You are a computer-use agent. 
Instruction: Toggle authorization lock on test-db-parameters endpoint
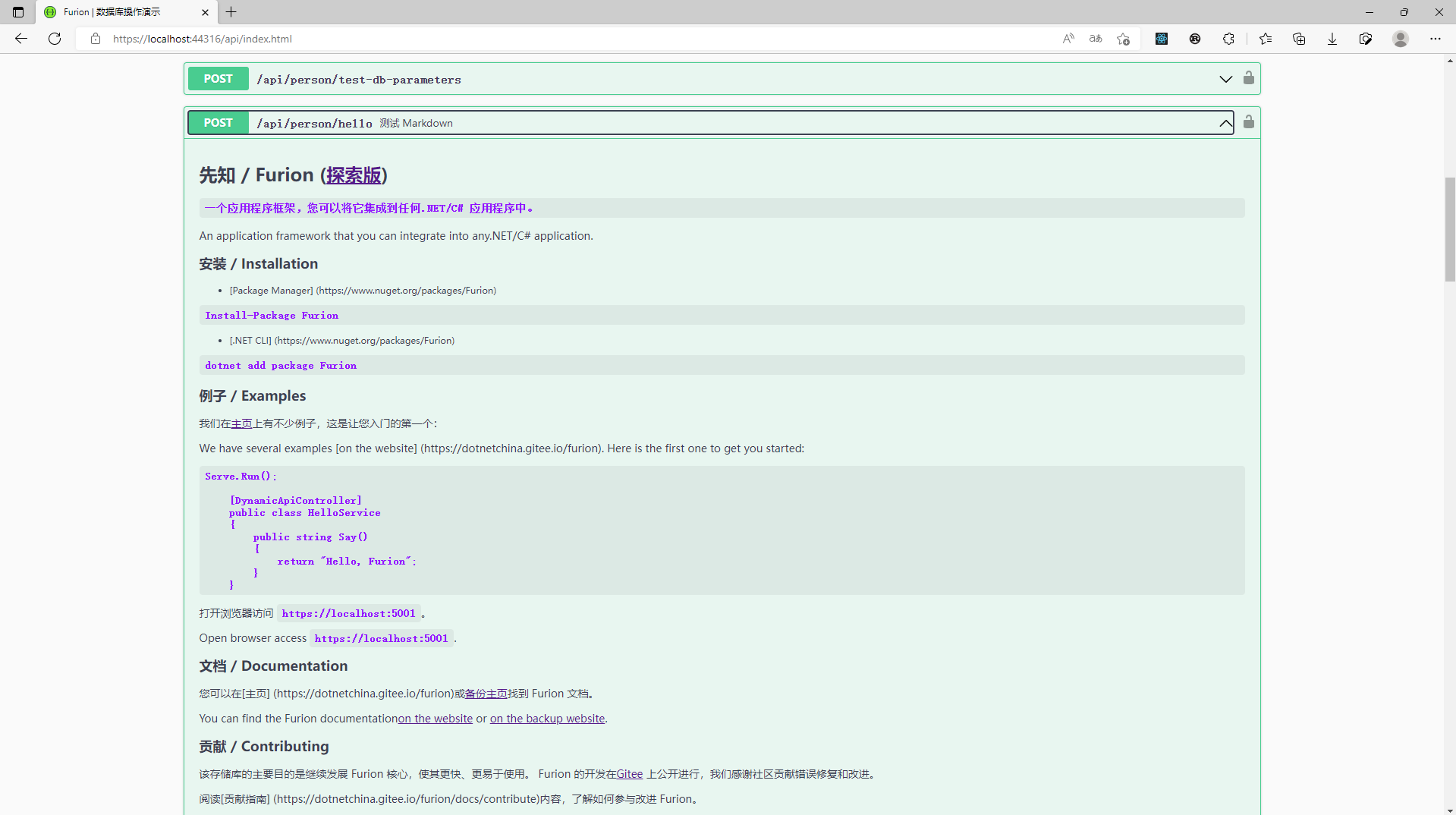coord(1248,78)
